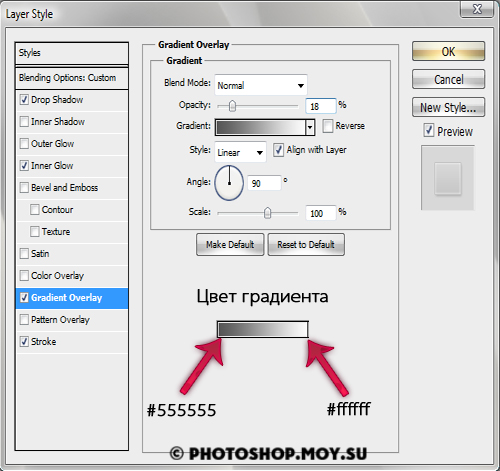Select the Stroke style entry
The width and height of the screenshot is (500, 471).
tap(72, 342)
